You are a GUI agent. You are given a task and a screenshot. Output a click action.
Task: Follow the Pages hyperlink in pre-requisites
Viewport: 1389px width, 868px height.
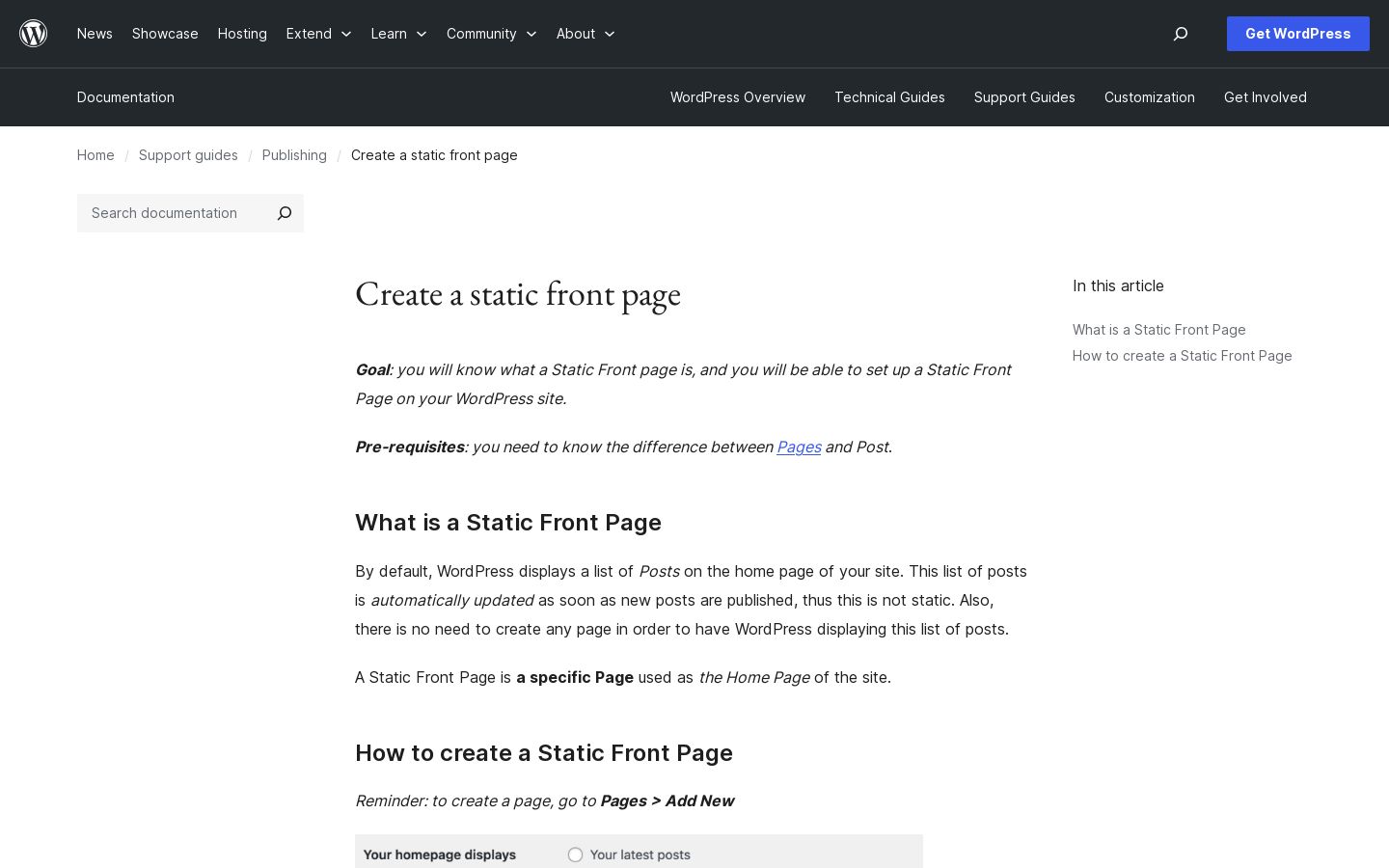click(x=799, y=447)
